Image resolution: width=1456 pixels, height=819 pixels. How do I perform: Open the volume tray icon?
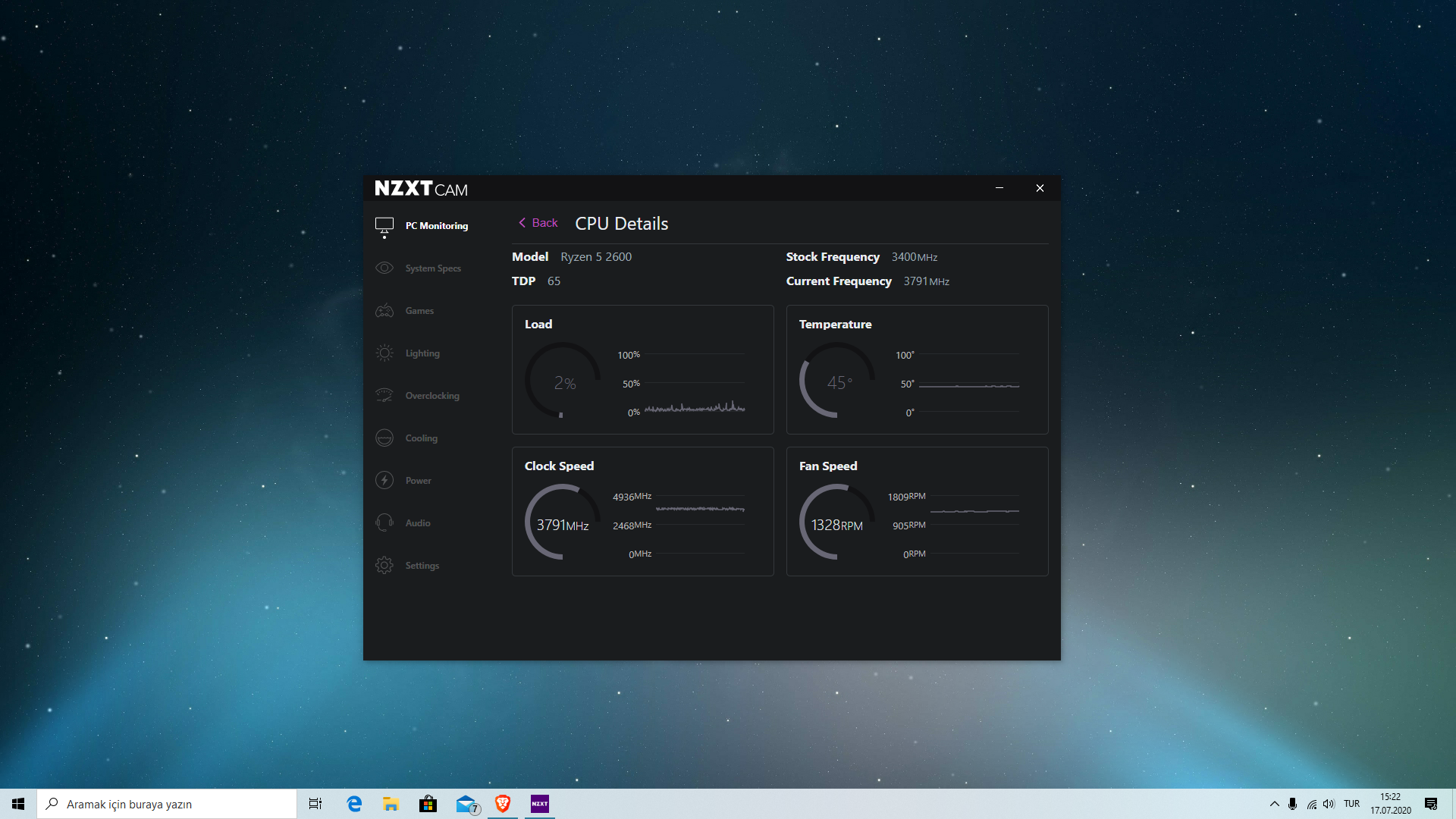1329,804
